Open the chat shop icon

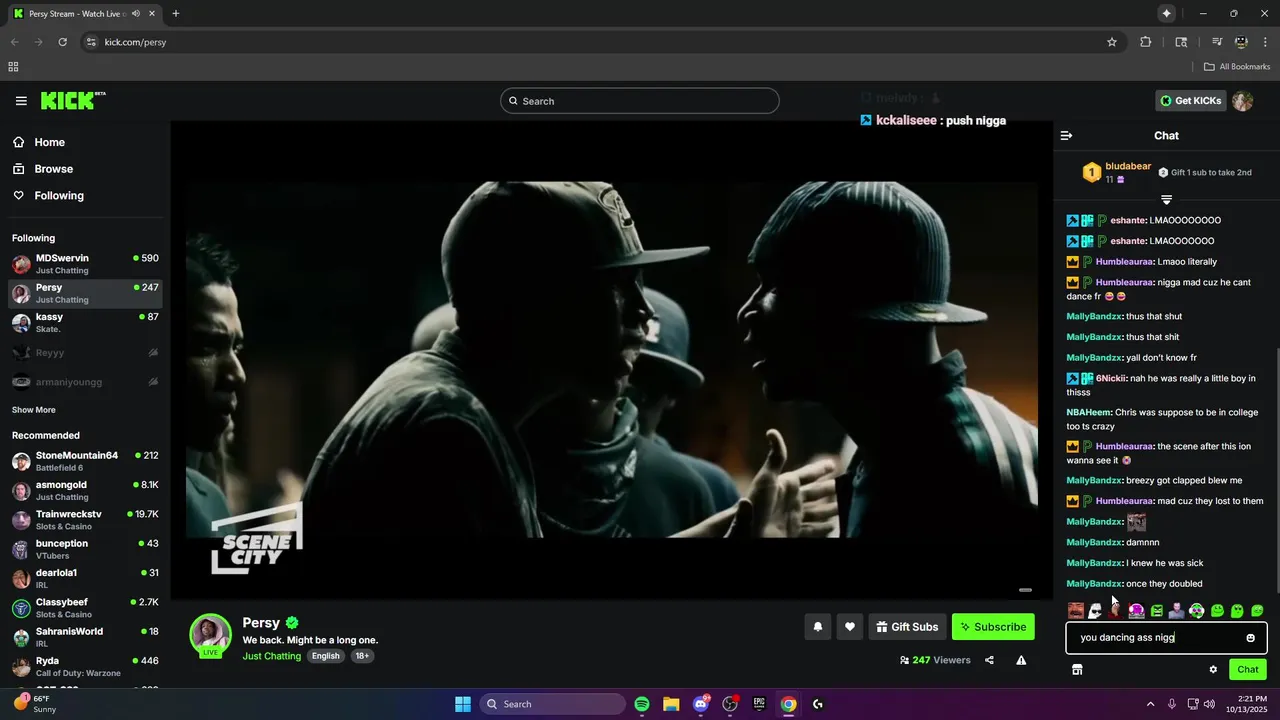[1077, 670]
